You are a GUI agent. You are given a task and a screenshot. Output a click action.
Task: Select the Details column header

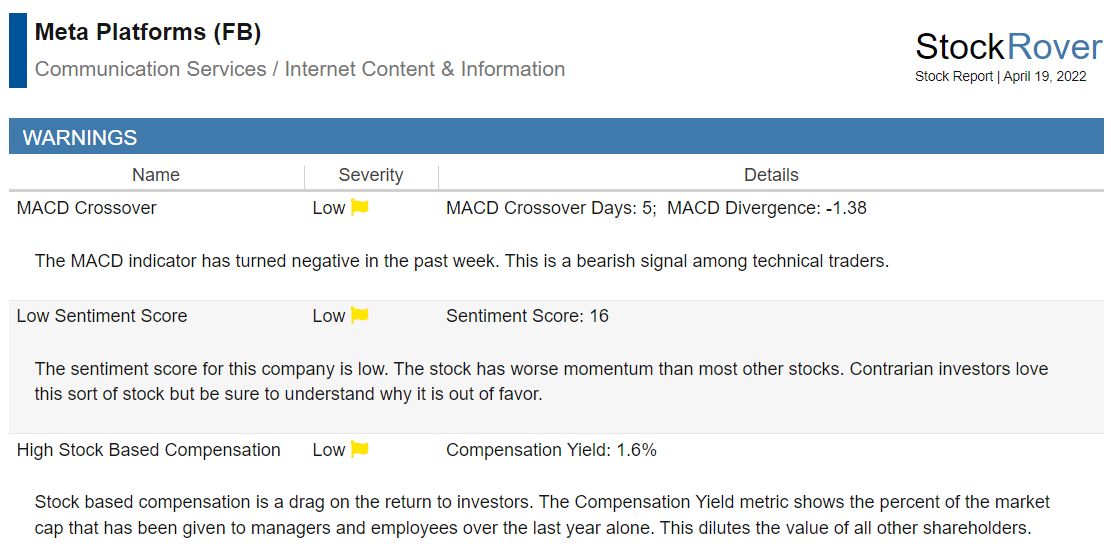click(771, 175)
